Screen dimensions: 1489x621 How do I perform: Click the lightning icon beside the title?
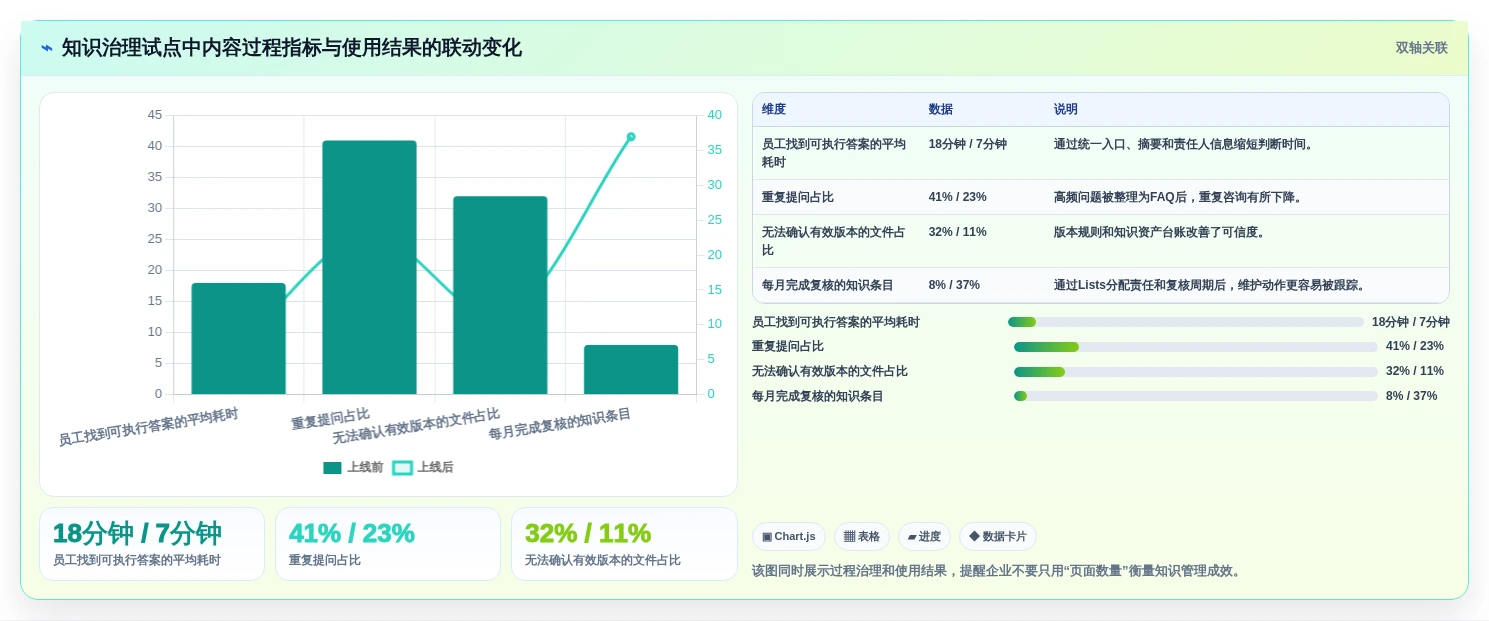click(46, 48)
